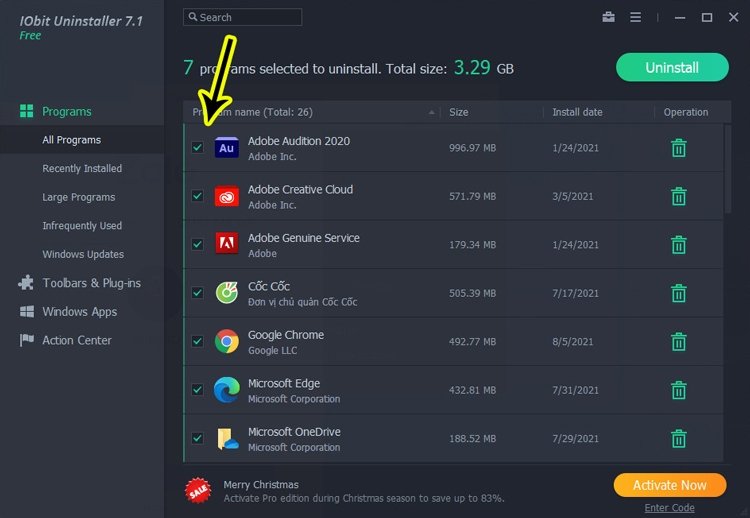Open Action Center

pos(77,340)
